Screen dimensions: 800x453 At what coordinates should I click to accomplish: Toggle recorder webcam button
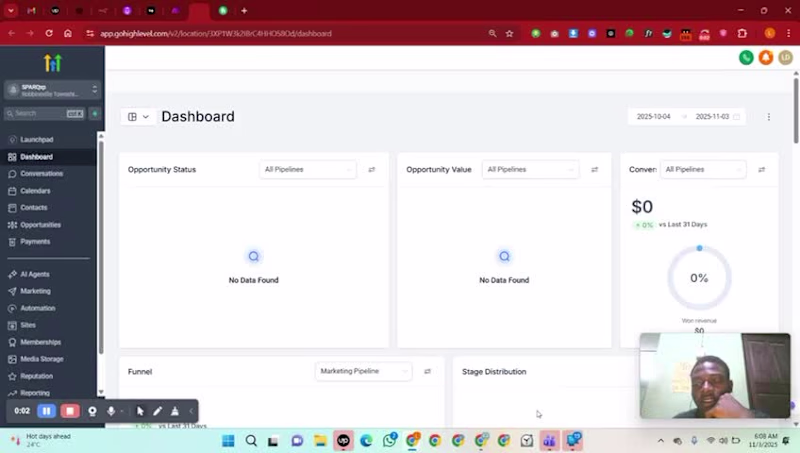92,411
